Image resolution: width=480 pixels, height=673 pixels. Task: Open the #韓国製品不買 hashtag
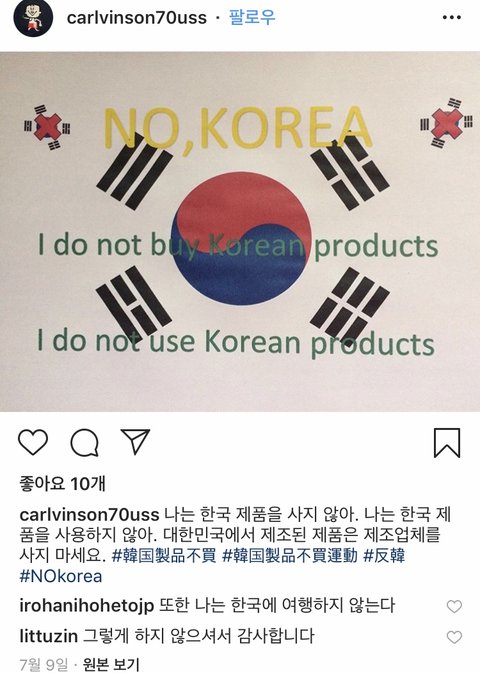click(x=164, y=555)
